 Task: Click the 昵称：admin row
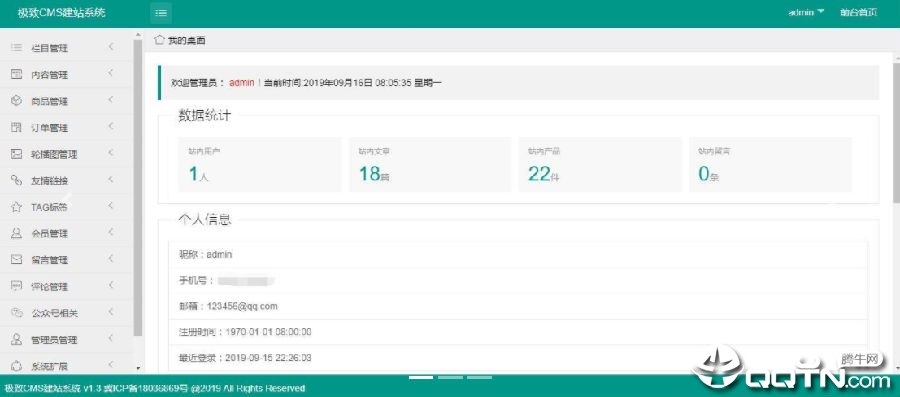[518, 254]
